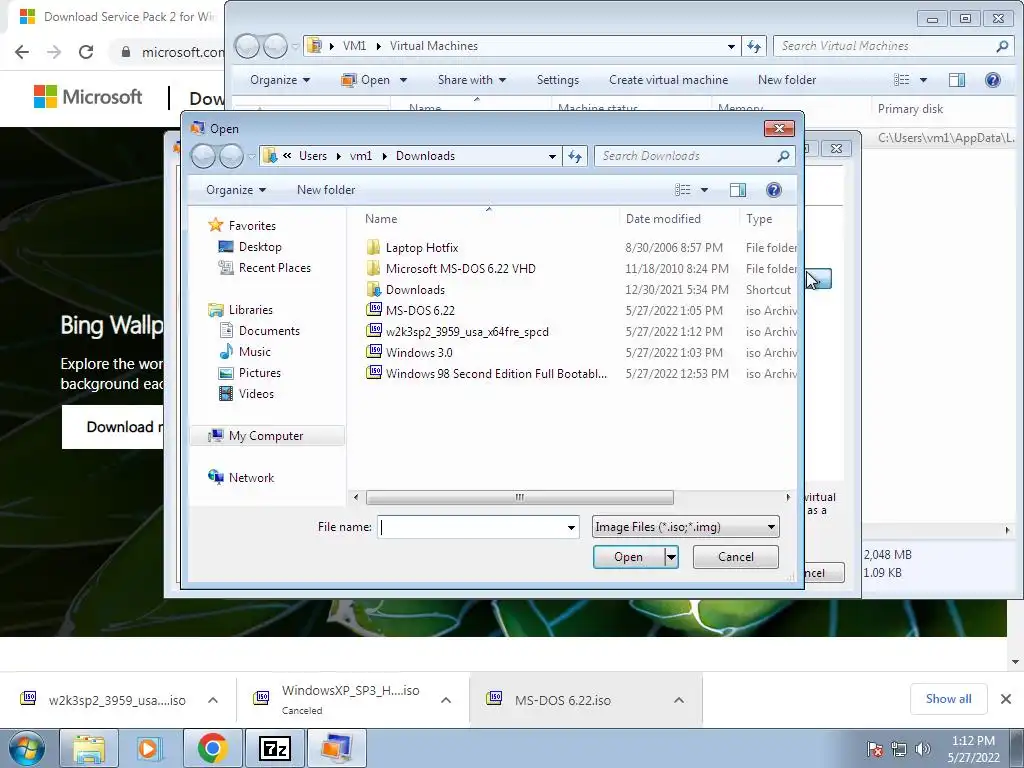Click the refresh button beside Downloads path

pyautogui.click(x=575, y=156)
